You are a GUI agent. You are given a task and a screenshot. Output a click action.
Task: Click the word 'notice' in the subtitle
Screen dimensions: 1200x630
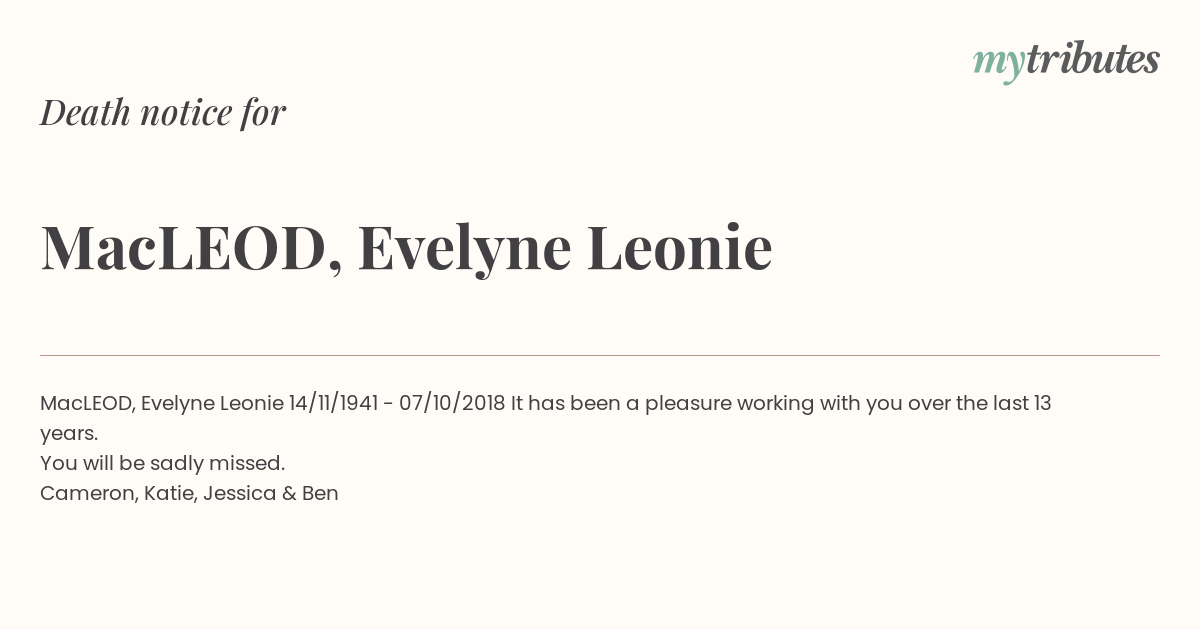tap(186, 113)
